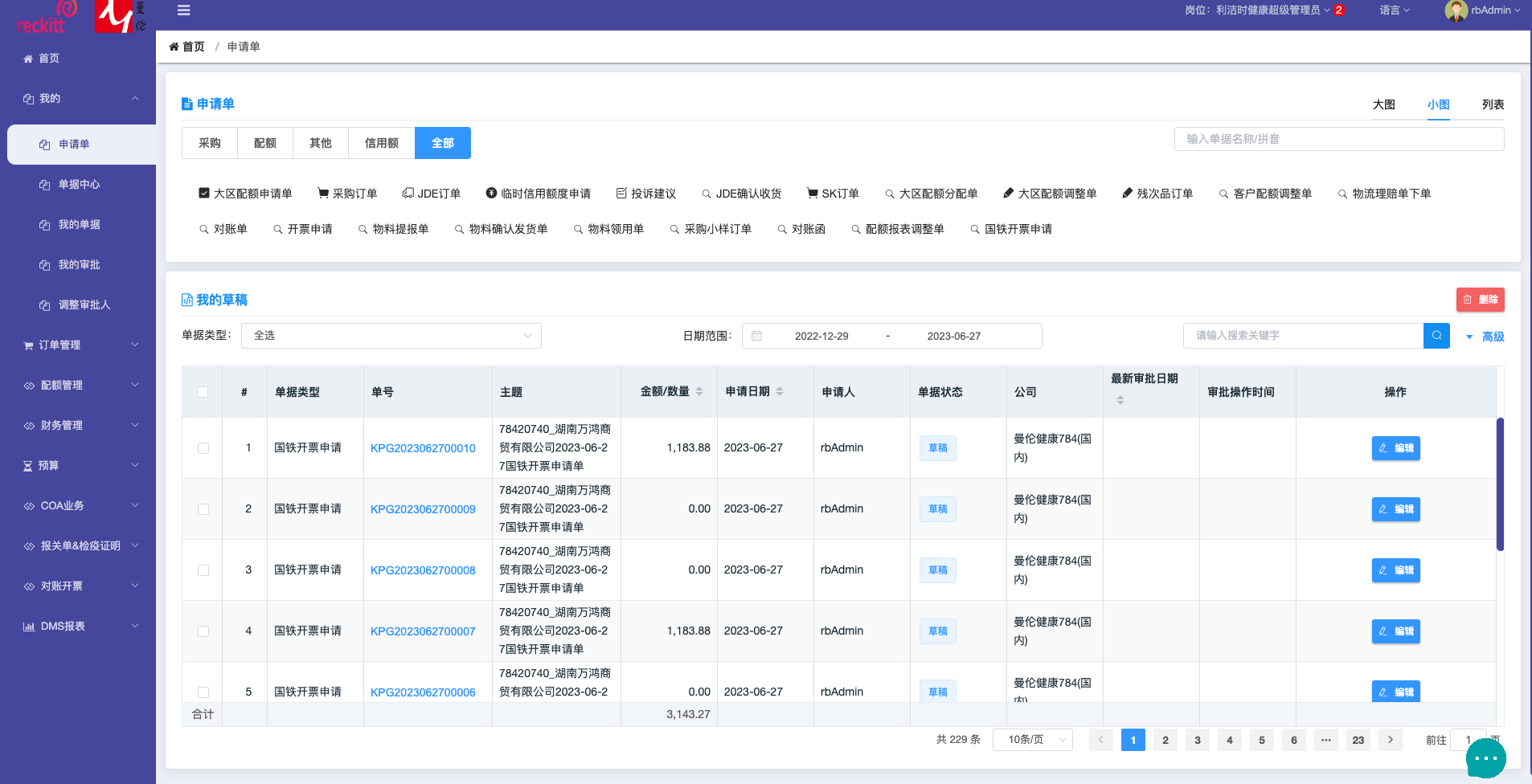Click the 大区配额申请单 icon

(x=204, y=193)
